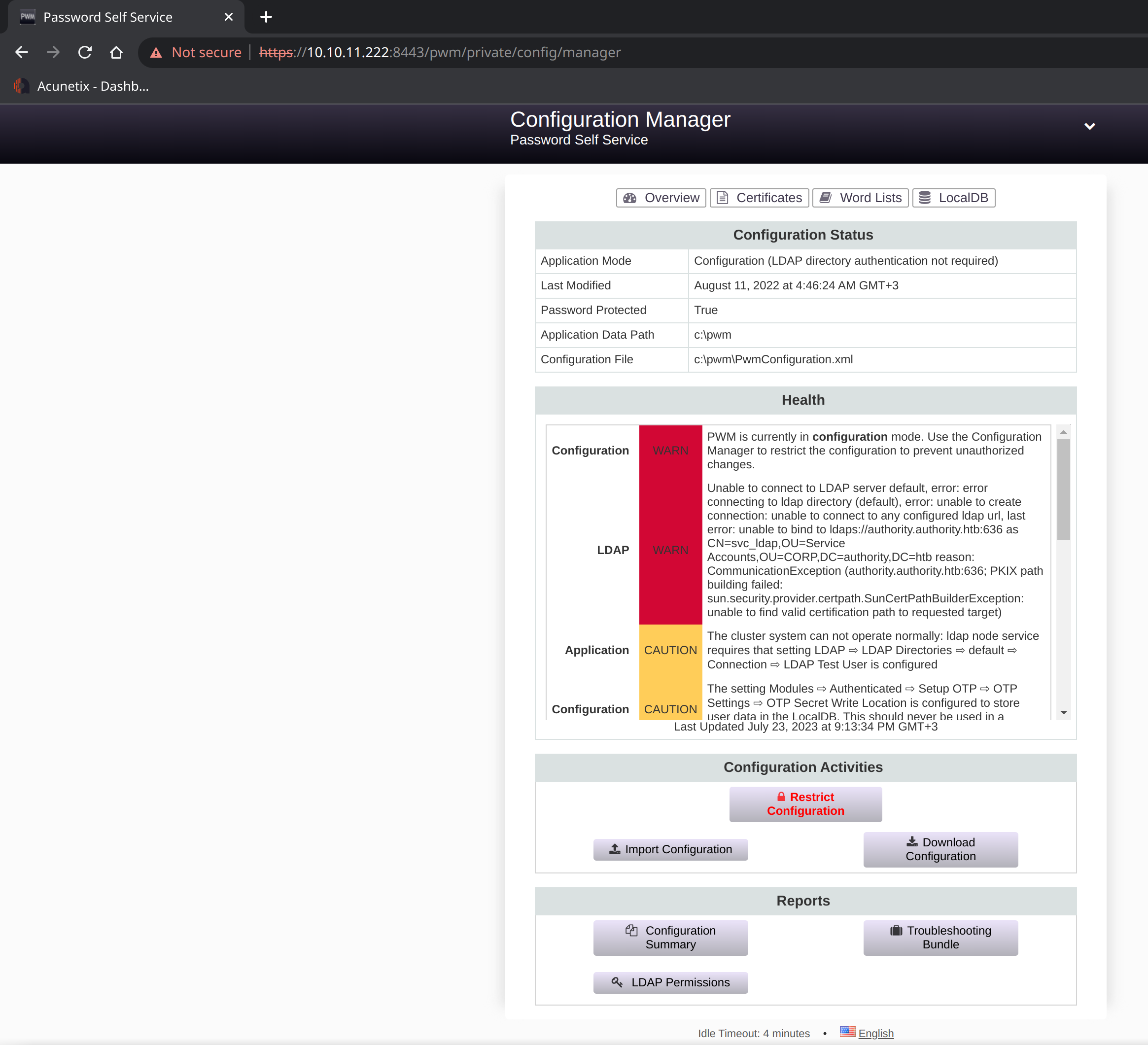This screenshot has width=1148, height=1045.
Task: Switch to the Word Lists tab
Action: [861, 198]
